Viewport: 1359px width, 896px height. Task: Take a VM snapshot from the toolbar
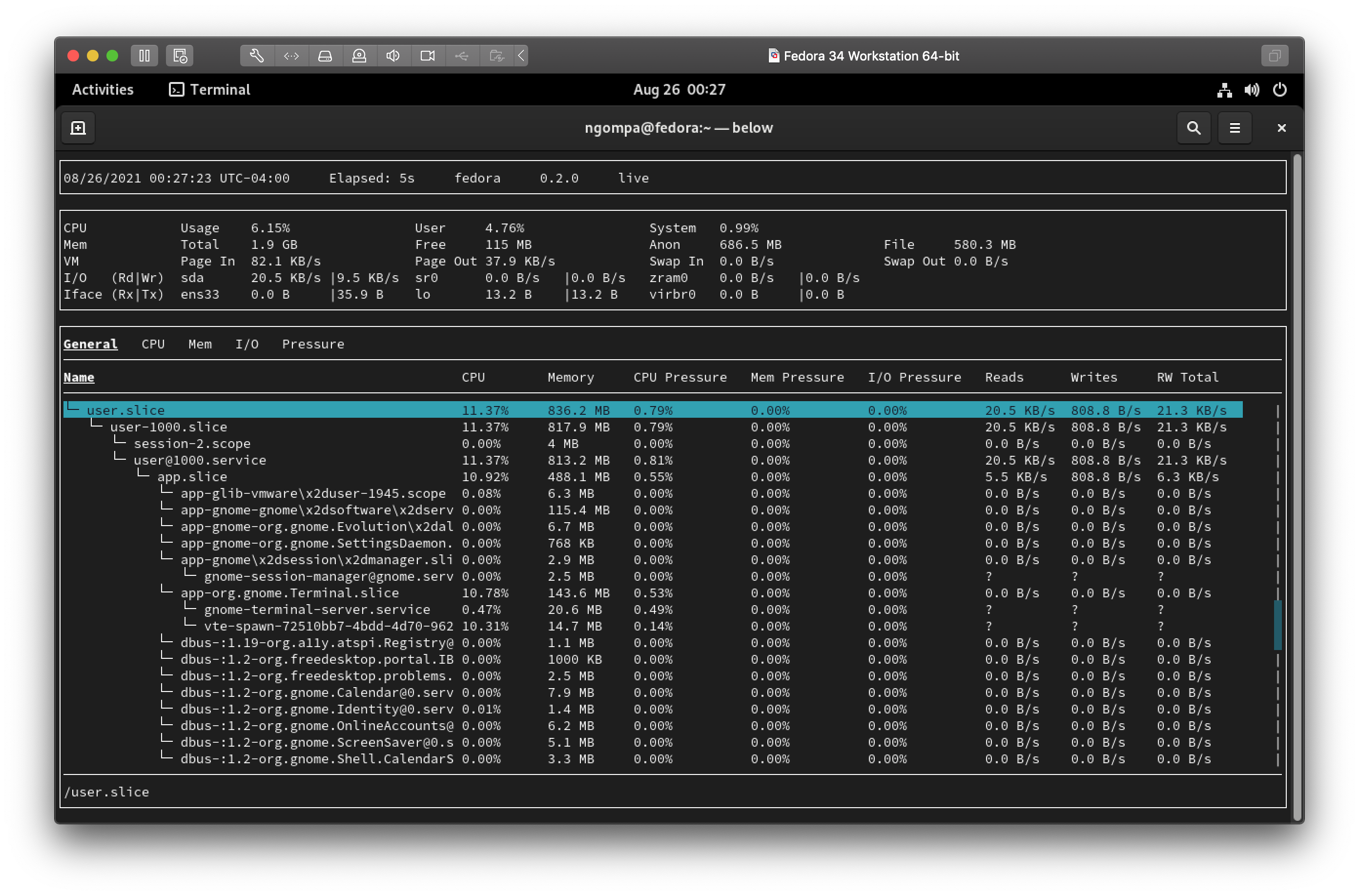tap(180, 56)
